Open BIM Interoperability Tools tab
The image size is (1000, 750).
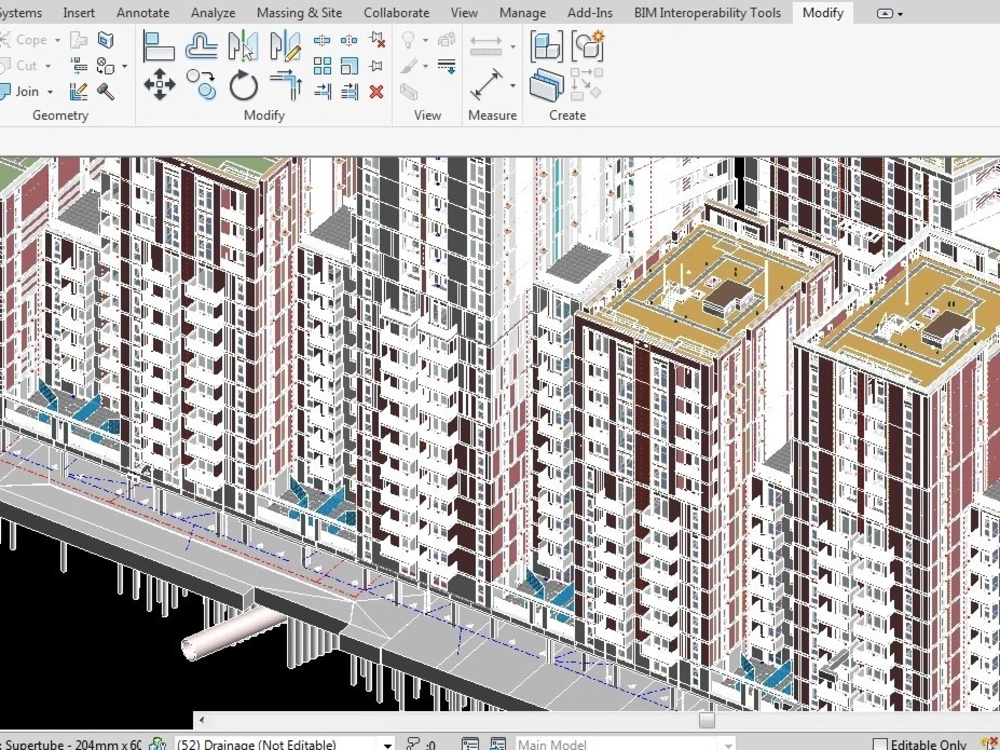[707, 13]
